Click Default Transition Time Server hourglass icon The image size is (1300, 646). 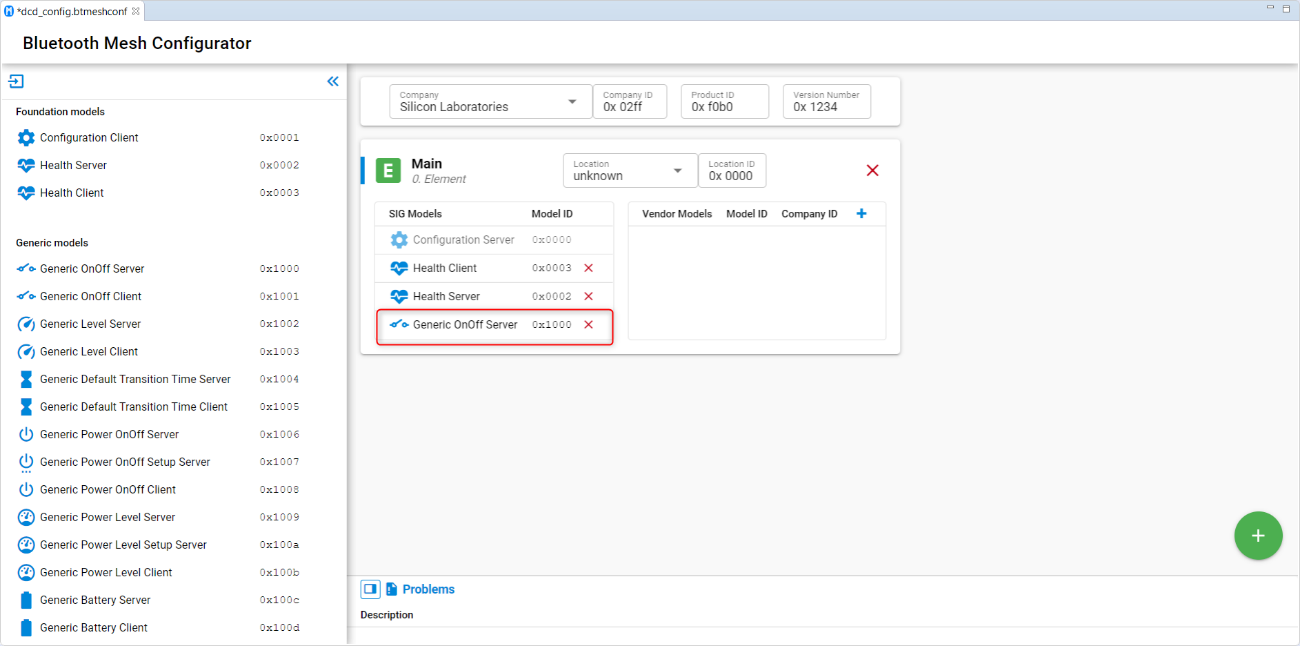[26, 379]
